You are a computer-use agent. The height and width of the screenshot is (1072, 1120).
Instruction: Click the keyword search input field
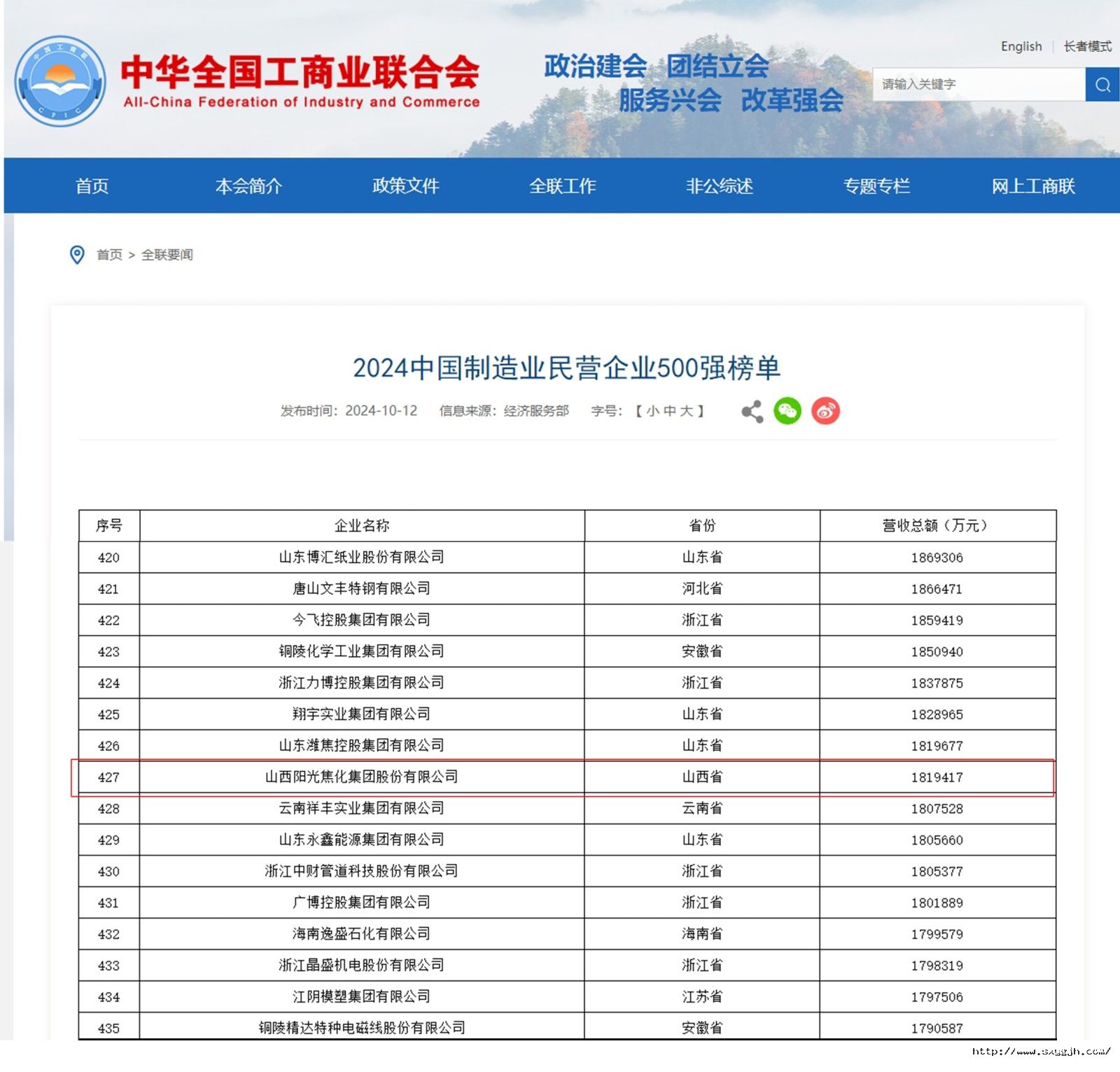[978, 85]
